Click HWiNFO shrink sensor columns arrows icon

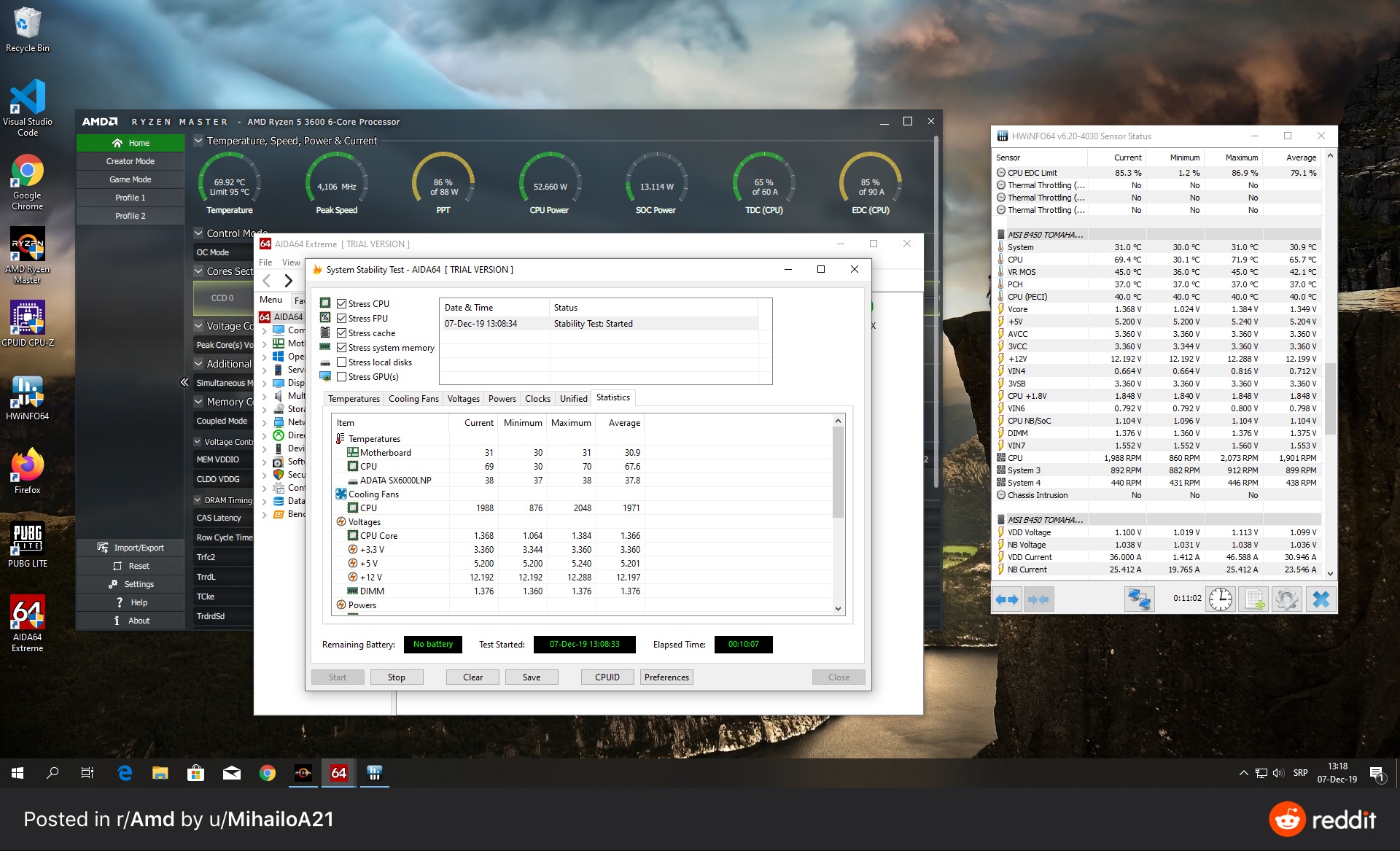(x=1038, y=599)
